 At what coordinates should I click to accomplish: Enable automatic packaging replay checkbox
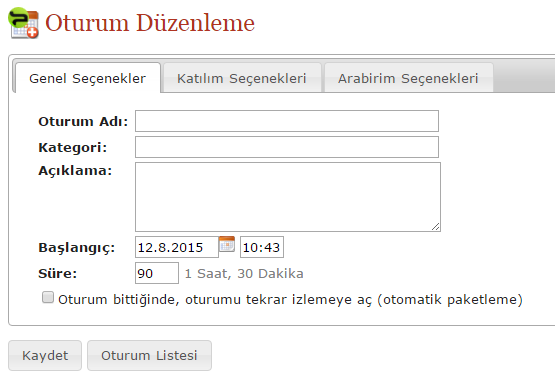tap(48, 298)
